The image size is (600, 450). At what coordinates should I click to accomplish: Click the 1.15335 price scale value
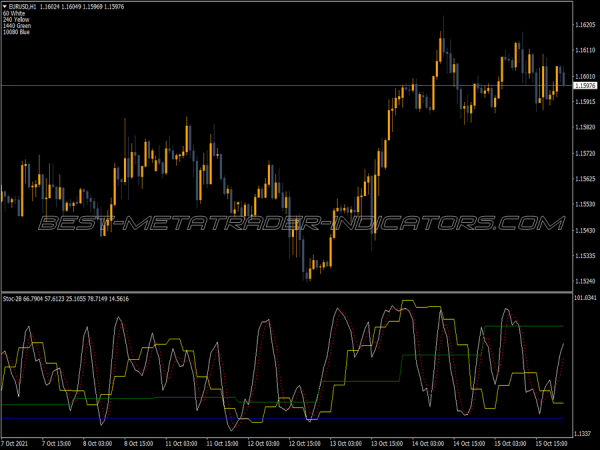pyautogui.click(x=585, y=256)
